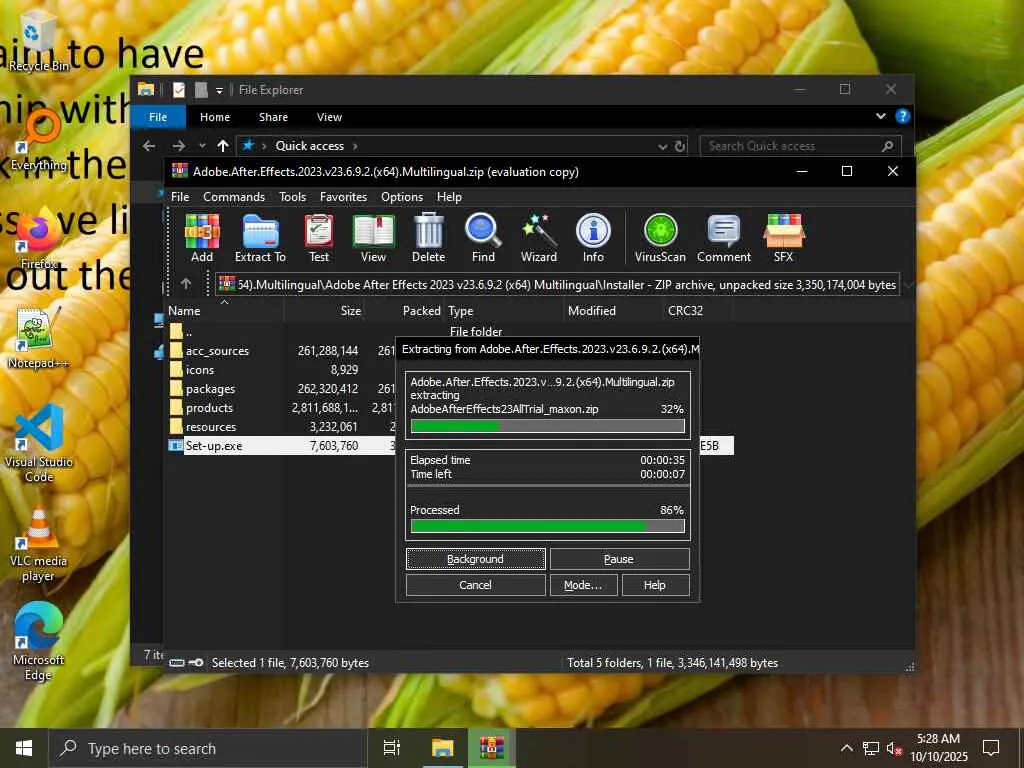
Task: Click the taskbar search box
Action: pos(209,748)
